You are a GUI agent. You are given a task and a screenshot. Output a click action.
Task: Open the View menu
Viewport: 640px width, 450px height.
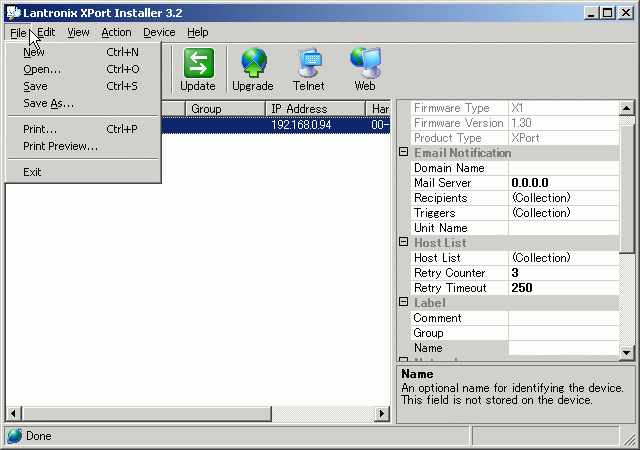[78, 32]
